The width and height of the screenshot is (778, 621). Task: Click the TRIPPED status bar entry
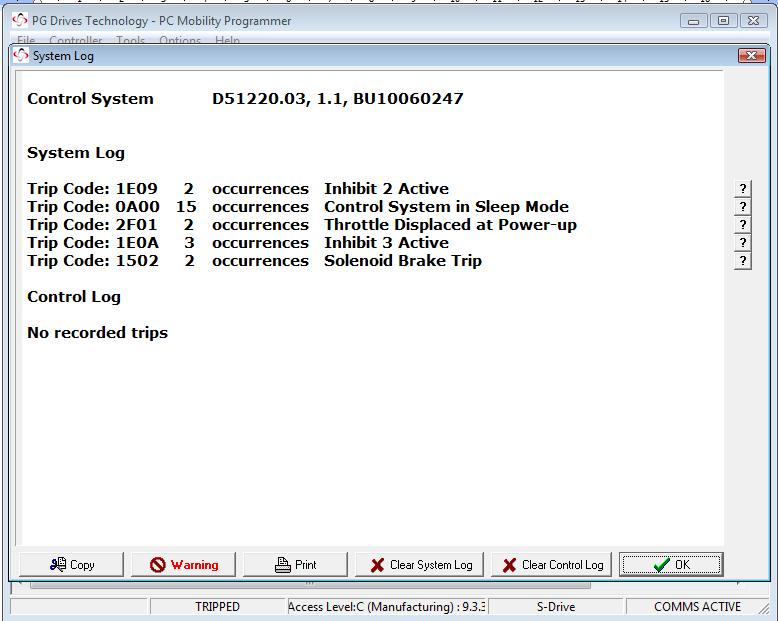click(x=217, y=607)
